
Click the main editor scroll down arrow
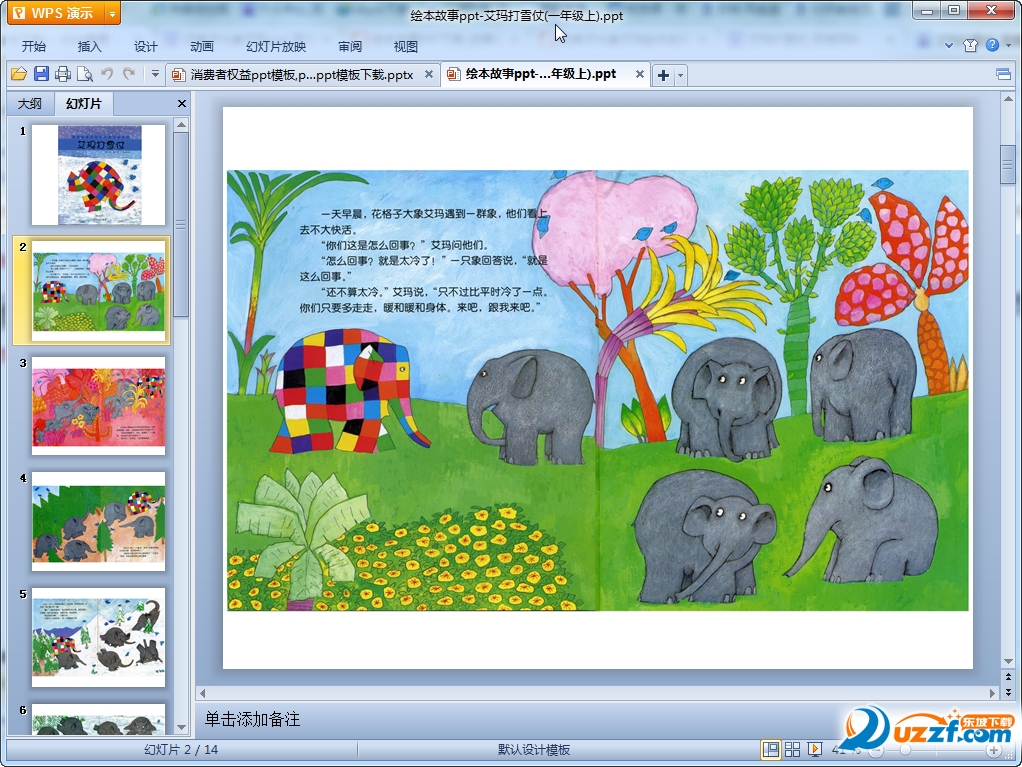point(1008,662)
